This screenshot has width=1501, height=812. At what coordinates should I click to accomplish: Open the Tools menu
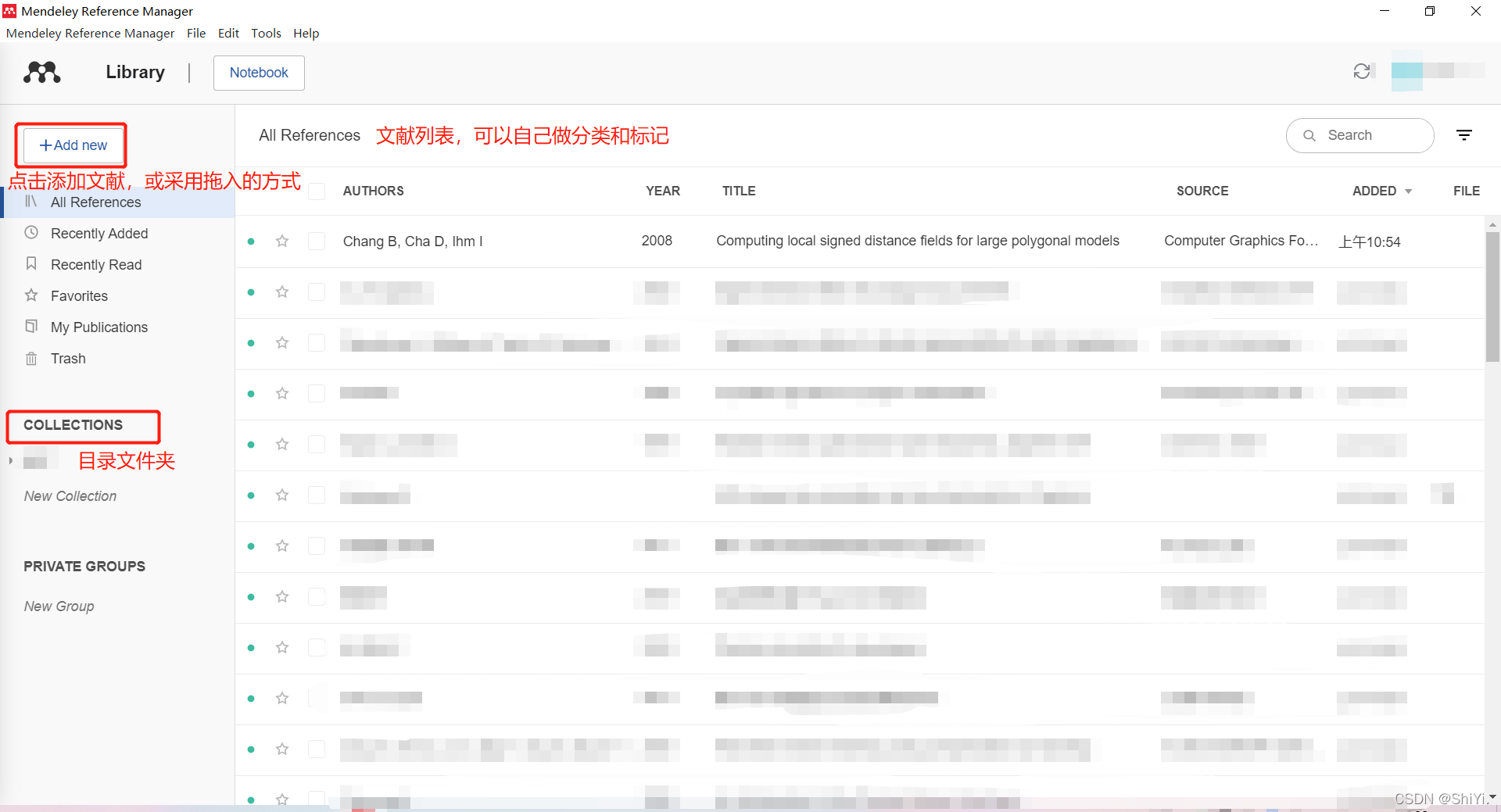coord(266,33)
